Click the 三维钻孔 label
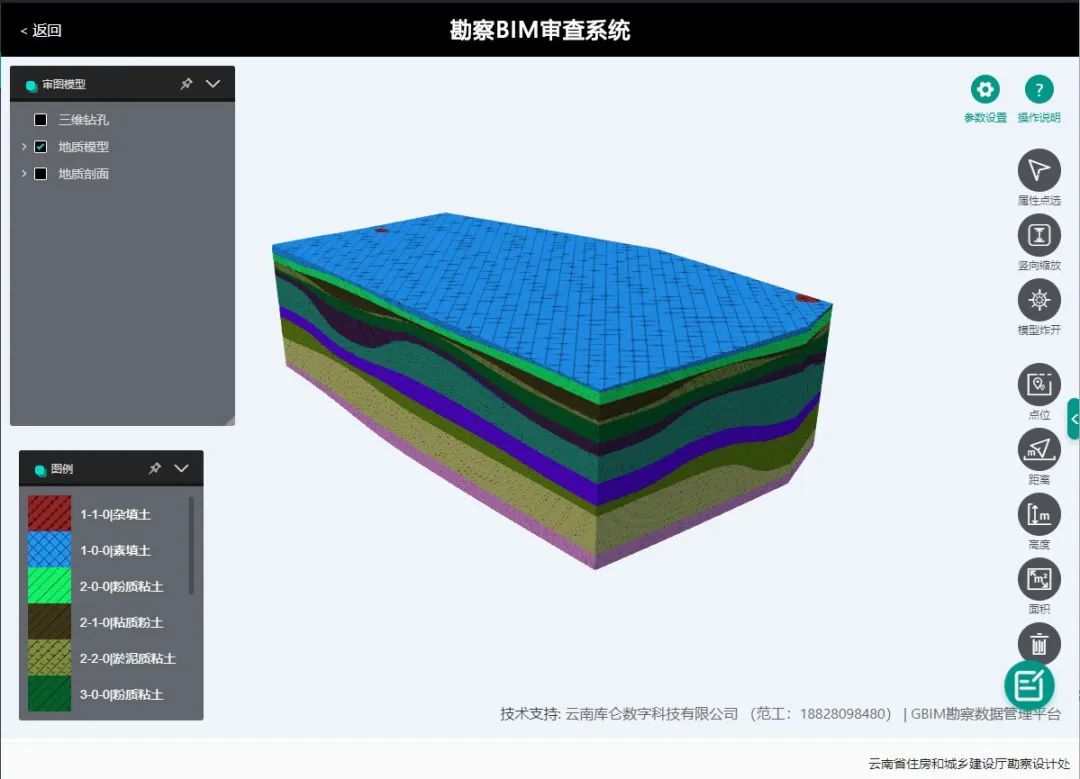Image resolution: width=1080 pixels, height=779 pixels. point(83,120)
